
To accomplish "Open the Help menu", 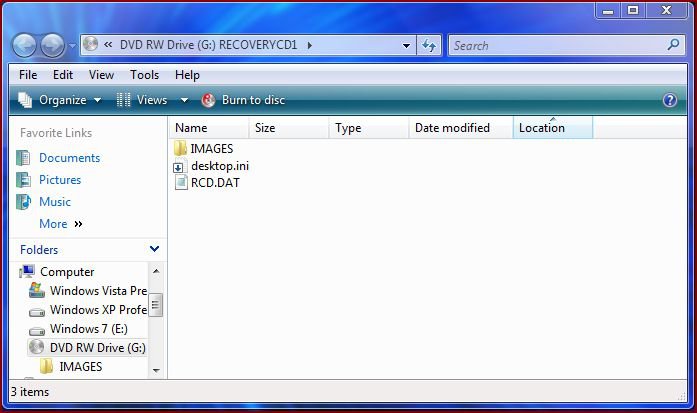I will (x=187, y=75).
